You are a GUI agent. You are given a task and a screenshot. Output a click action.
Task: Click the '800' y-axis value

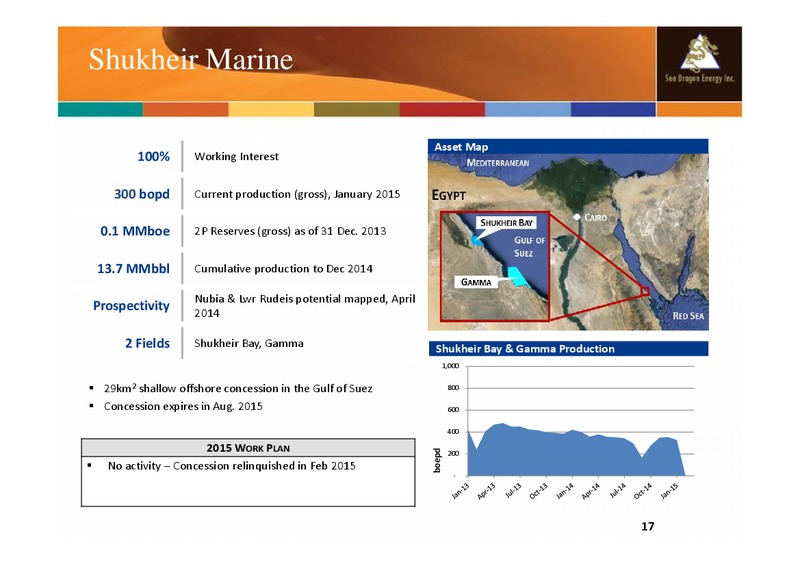(x=453, y=388)
